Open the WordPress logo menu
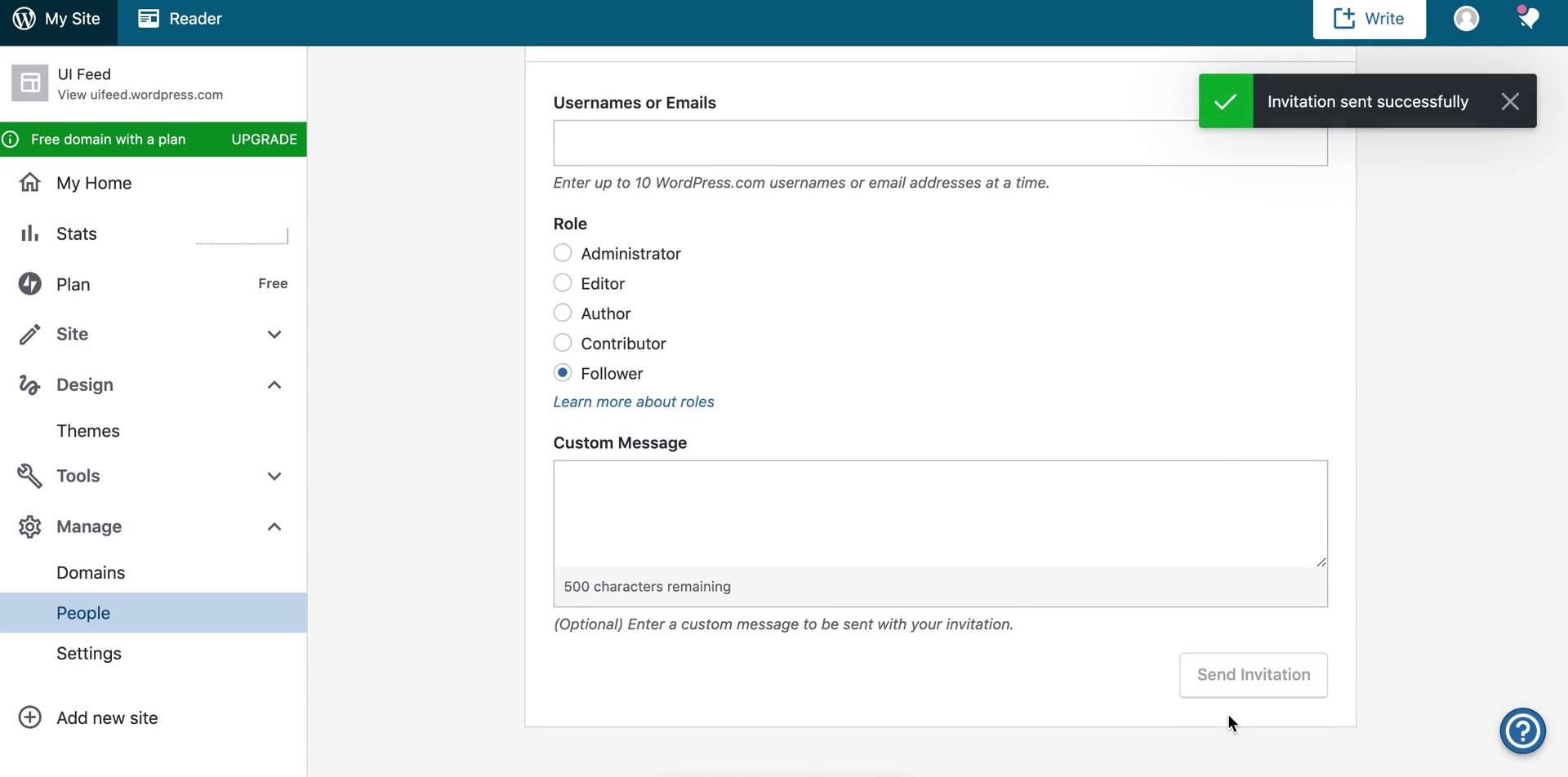 pos(23,17)
